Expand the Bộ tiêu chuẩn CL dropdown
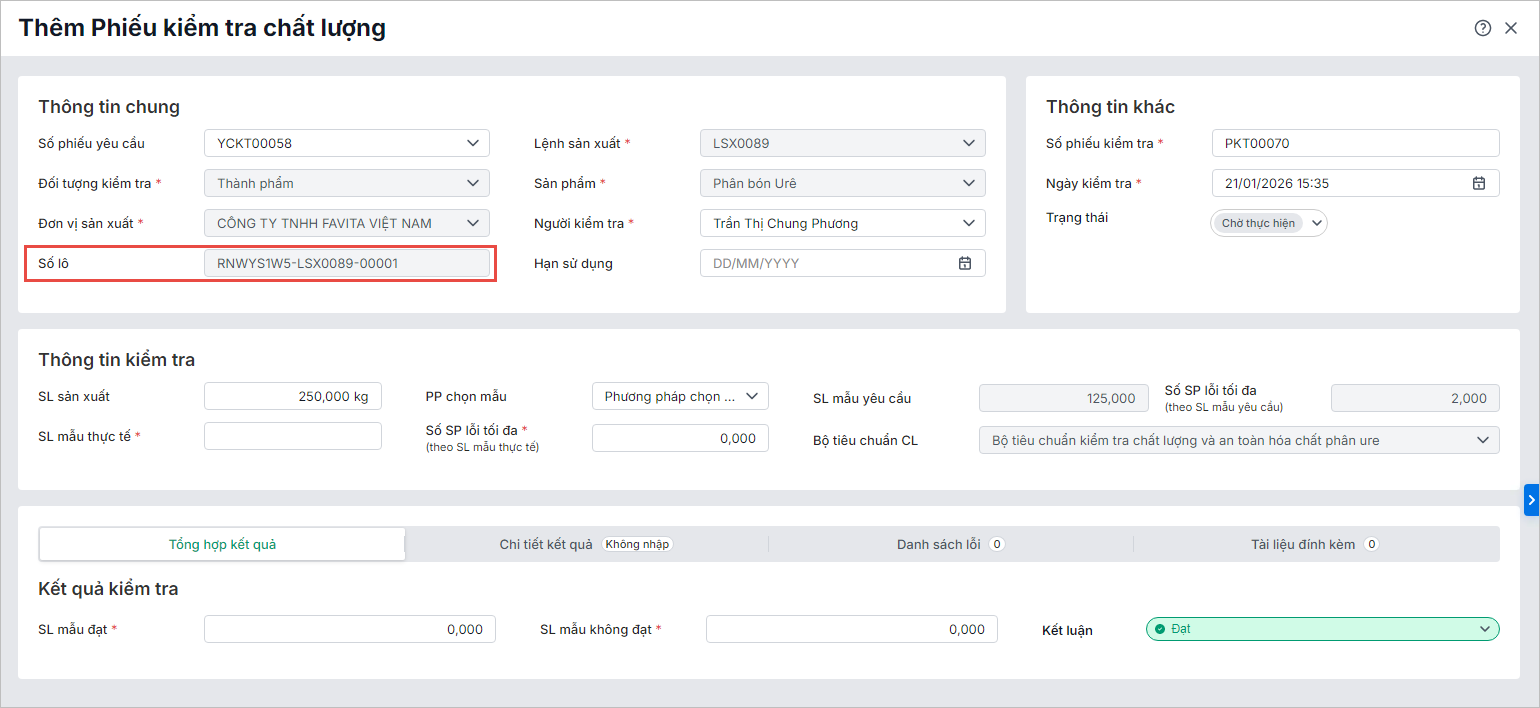This screenshot has height=708, width=1540. coord(1482,440)
